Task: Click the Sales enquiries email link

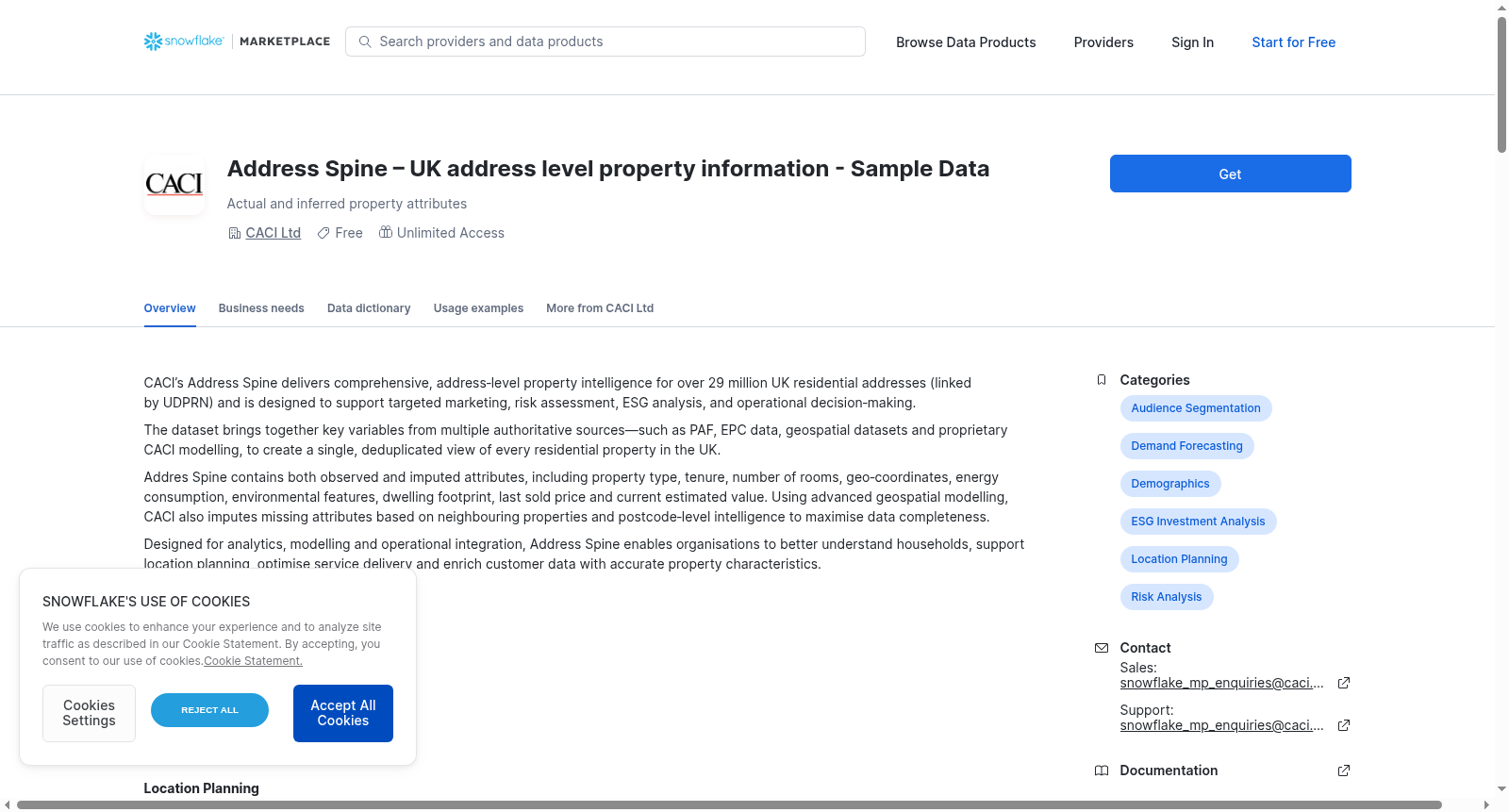Action: click(x=1222, y=683)
